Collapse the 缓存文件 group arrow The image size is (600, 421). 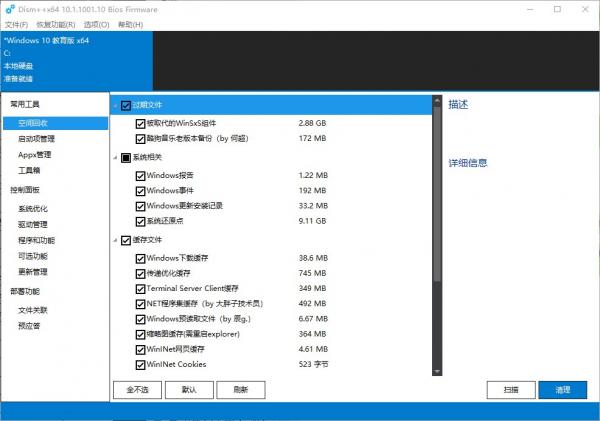(115, 240)
